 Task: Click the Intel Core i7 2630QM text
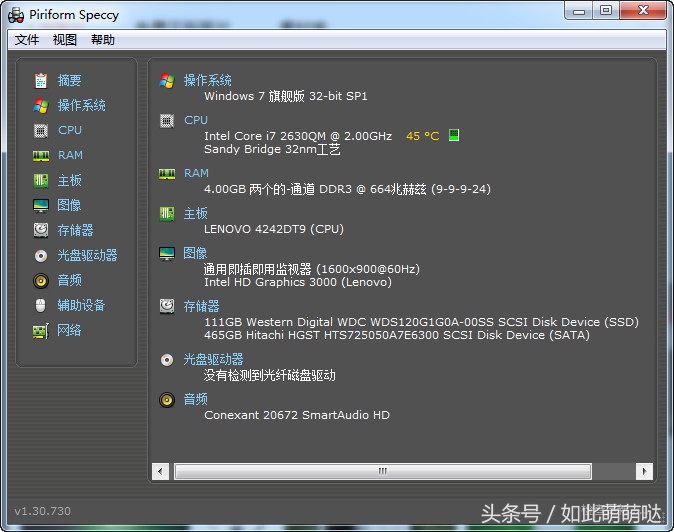(x=298, y=136)
